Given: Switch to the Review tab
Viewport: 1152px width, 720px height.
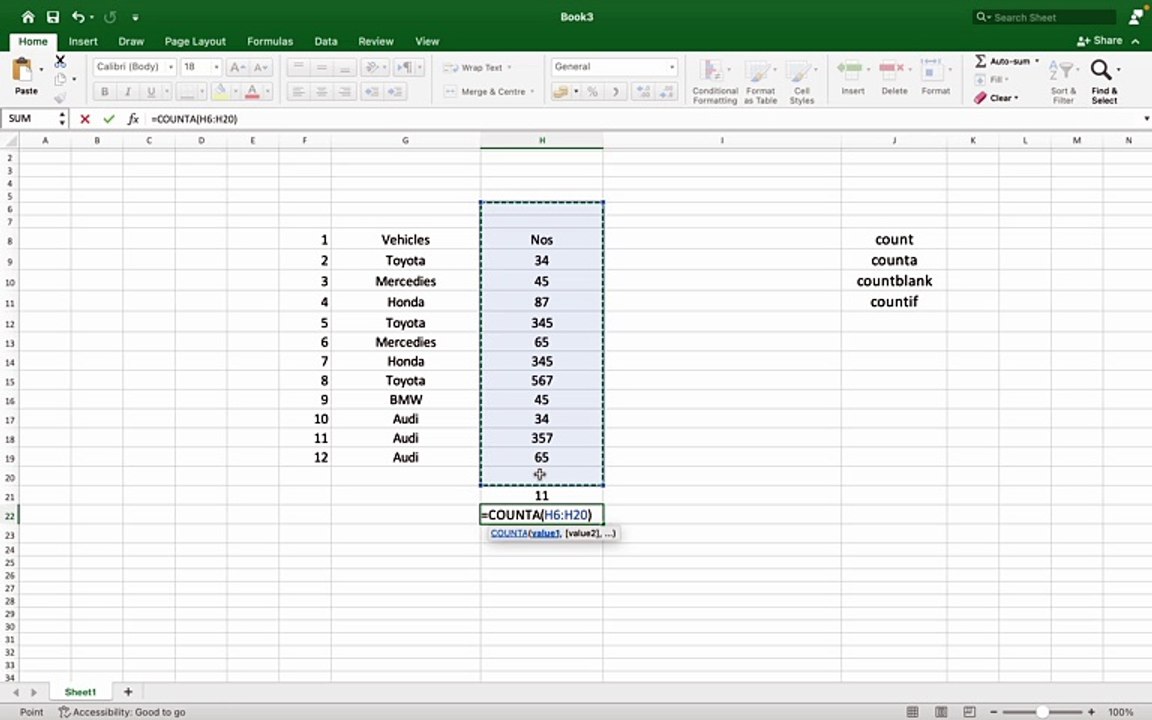Looking at the screenshot, I should (375, 41).
